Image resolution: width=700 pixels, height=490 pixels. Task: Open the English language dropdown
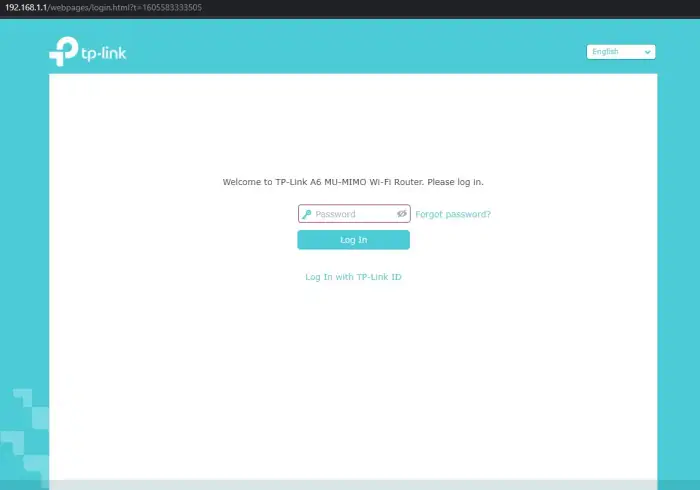[x=620, y=52]
